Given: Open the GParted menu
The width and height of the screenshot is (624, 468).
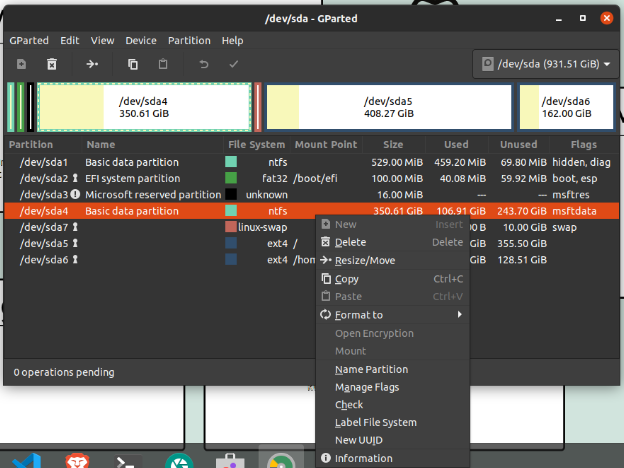Looking at the screenshot, I should coord(29,41).
